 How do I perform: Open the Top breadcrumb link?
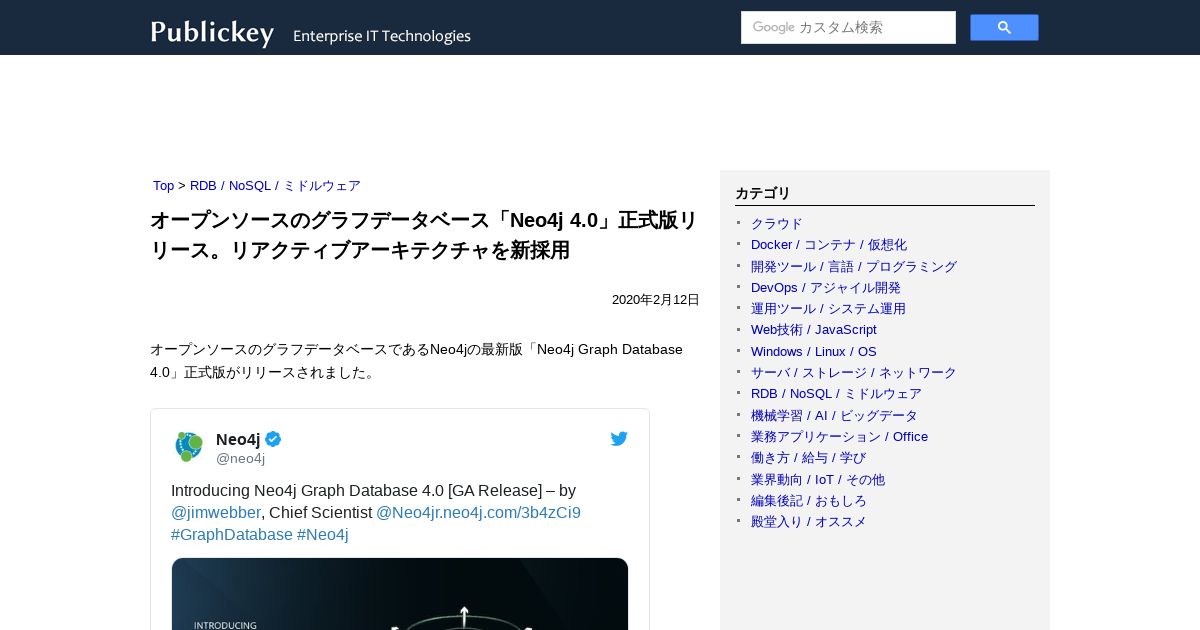point(163,186)
